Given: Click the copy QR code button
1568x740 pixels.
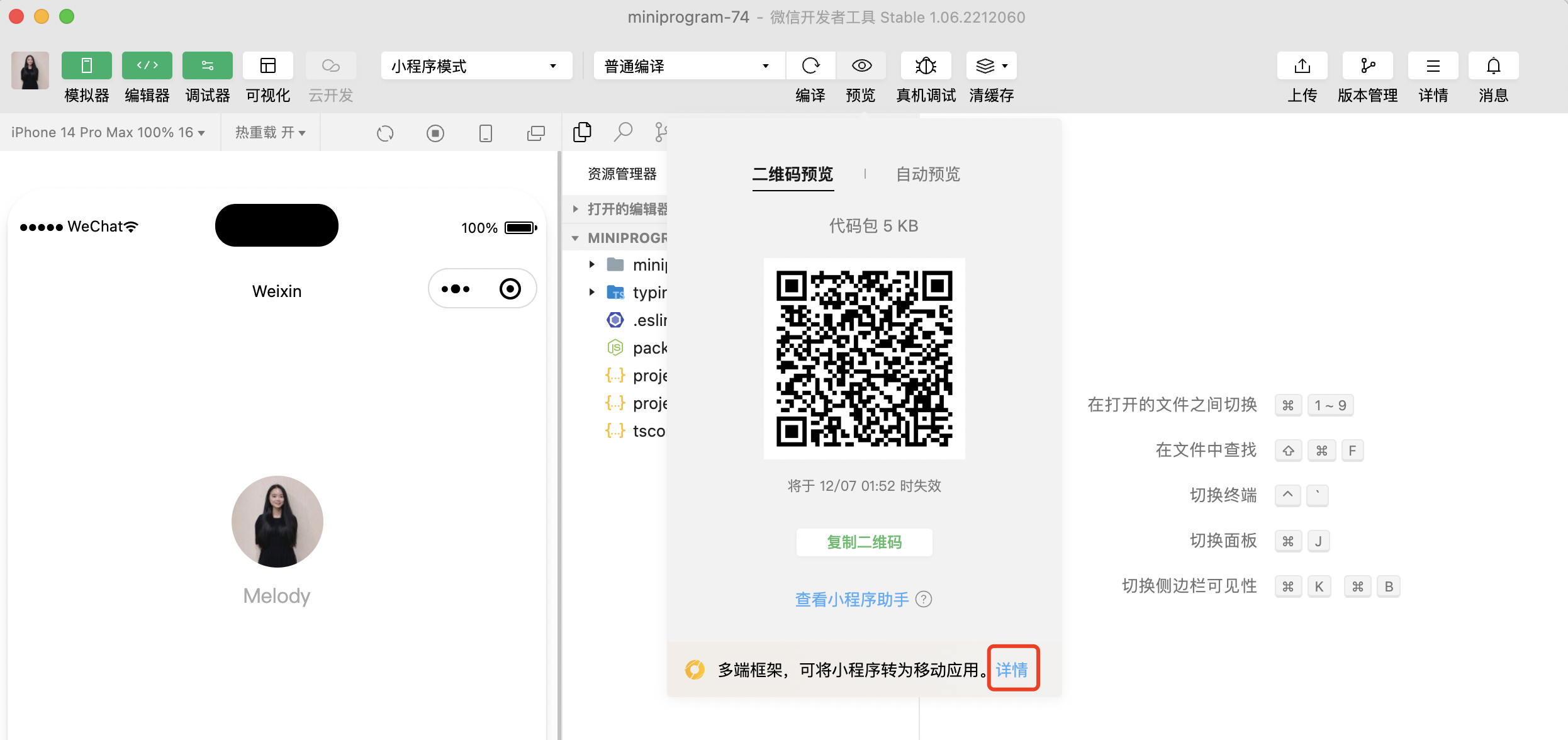Looking at the screenshot, I should pos(864,542).
